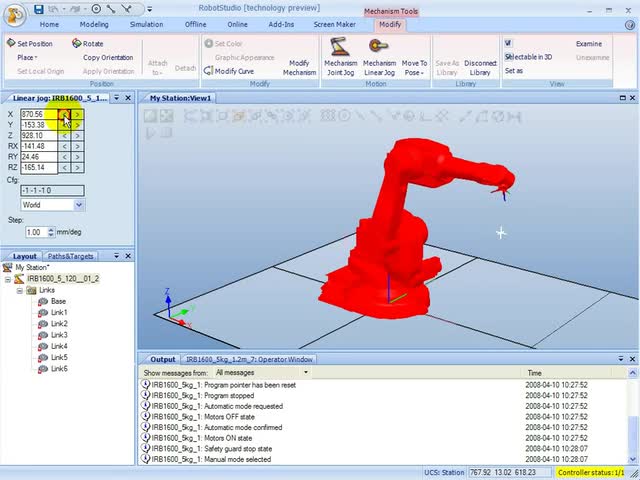Click the restore icon of My Station view

click(x=622, y=98)
